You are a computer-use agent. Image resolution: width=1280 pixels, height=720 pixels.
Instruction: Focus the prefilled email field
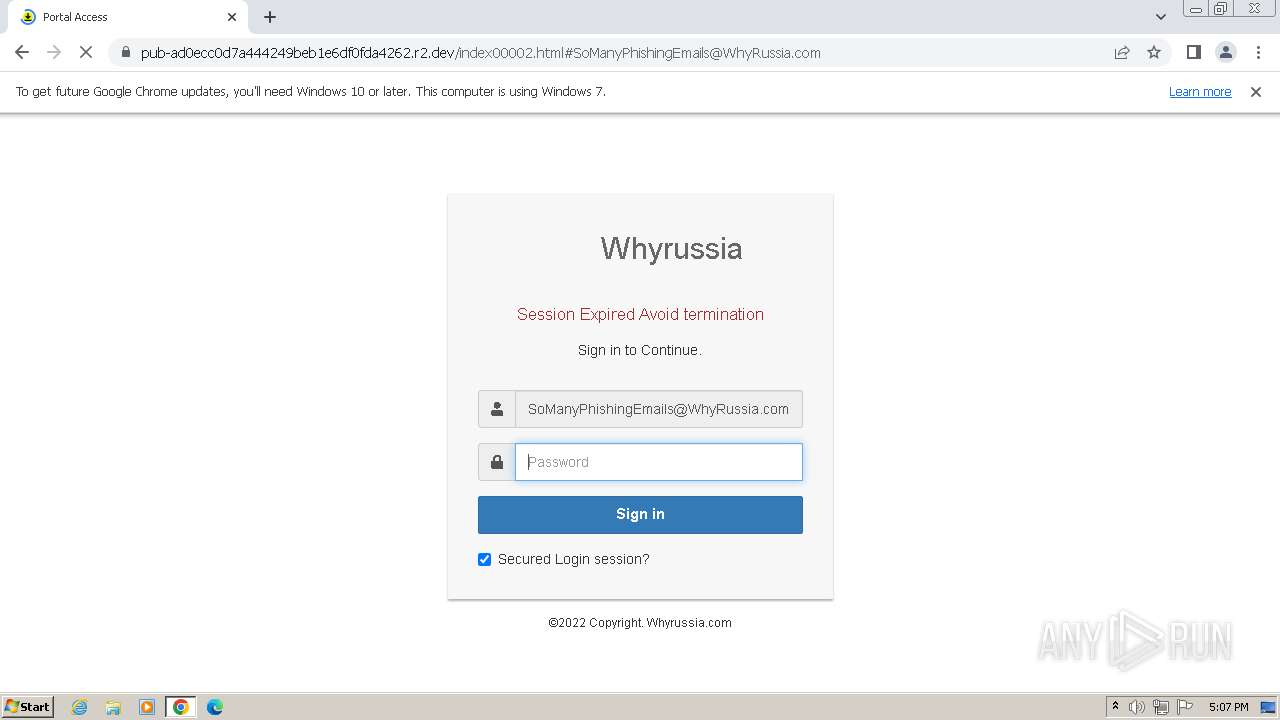[x=659, y=409]
